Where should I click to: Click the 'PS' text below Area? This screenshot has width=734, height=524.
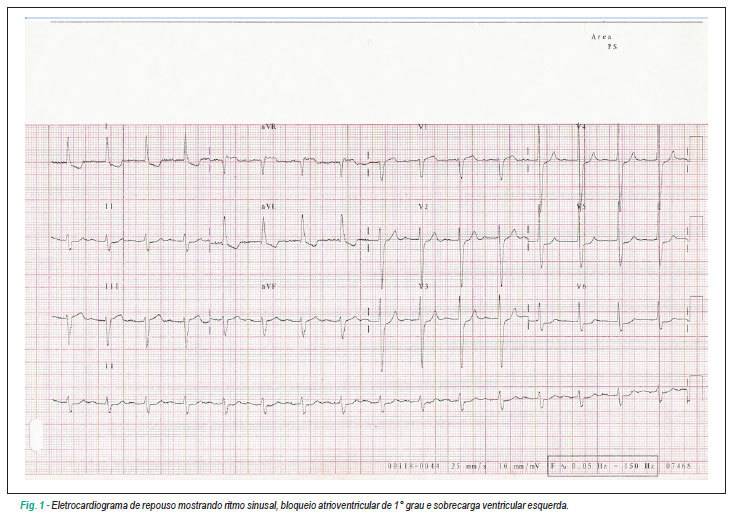point(612,47)
